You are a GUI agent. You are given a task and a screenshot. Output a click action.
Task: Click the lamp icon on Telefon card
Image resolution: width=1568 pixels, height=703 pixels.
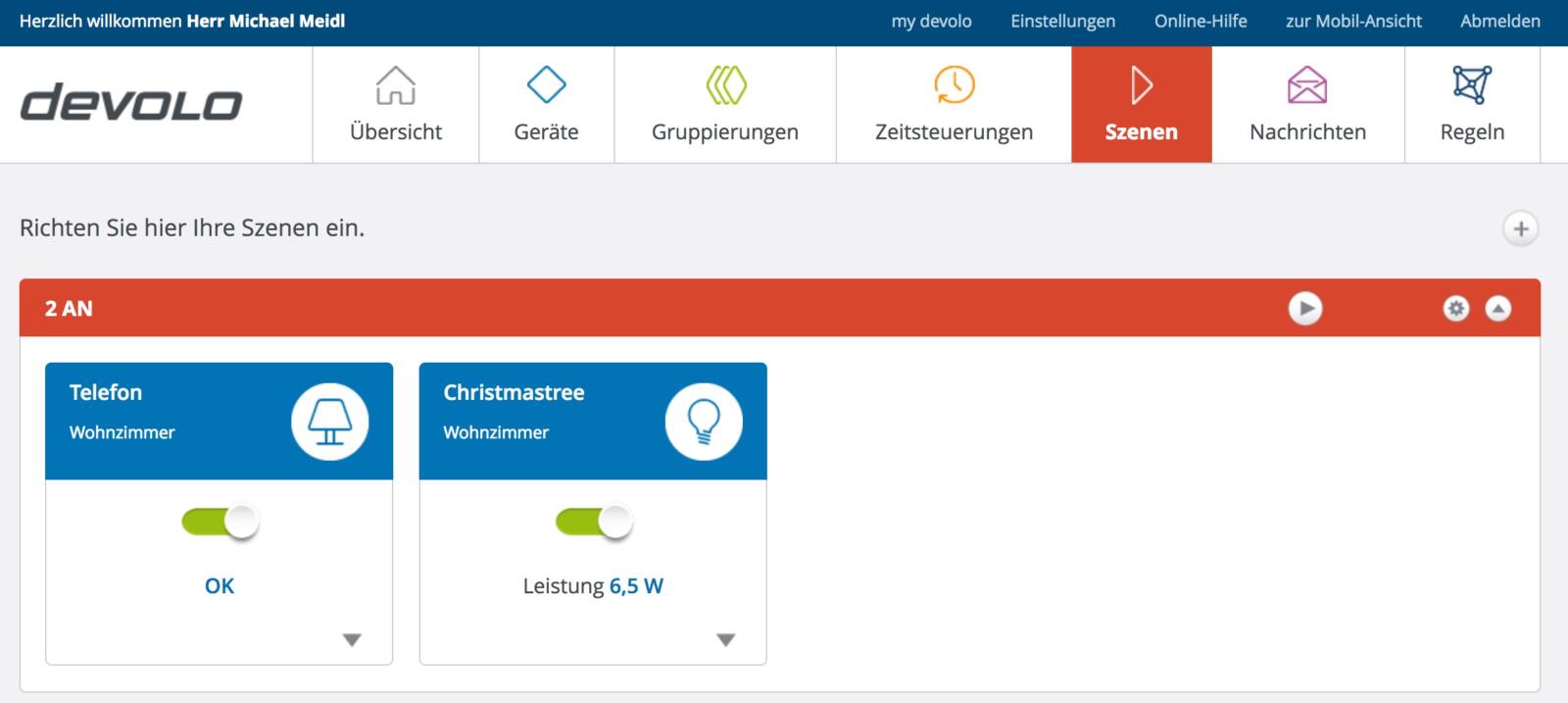329,422
